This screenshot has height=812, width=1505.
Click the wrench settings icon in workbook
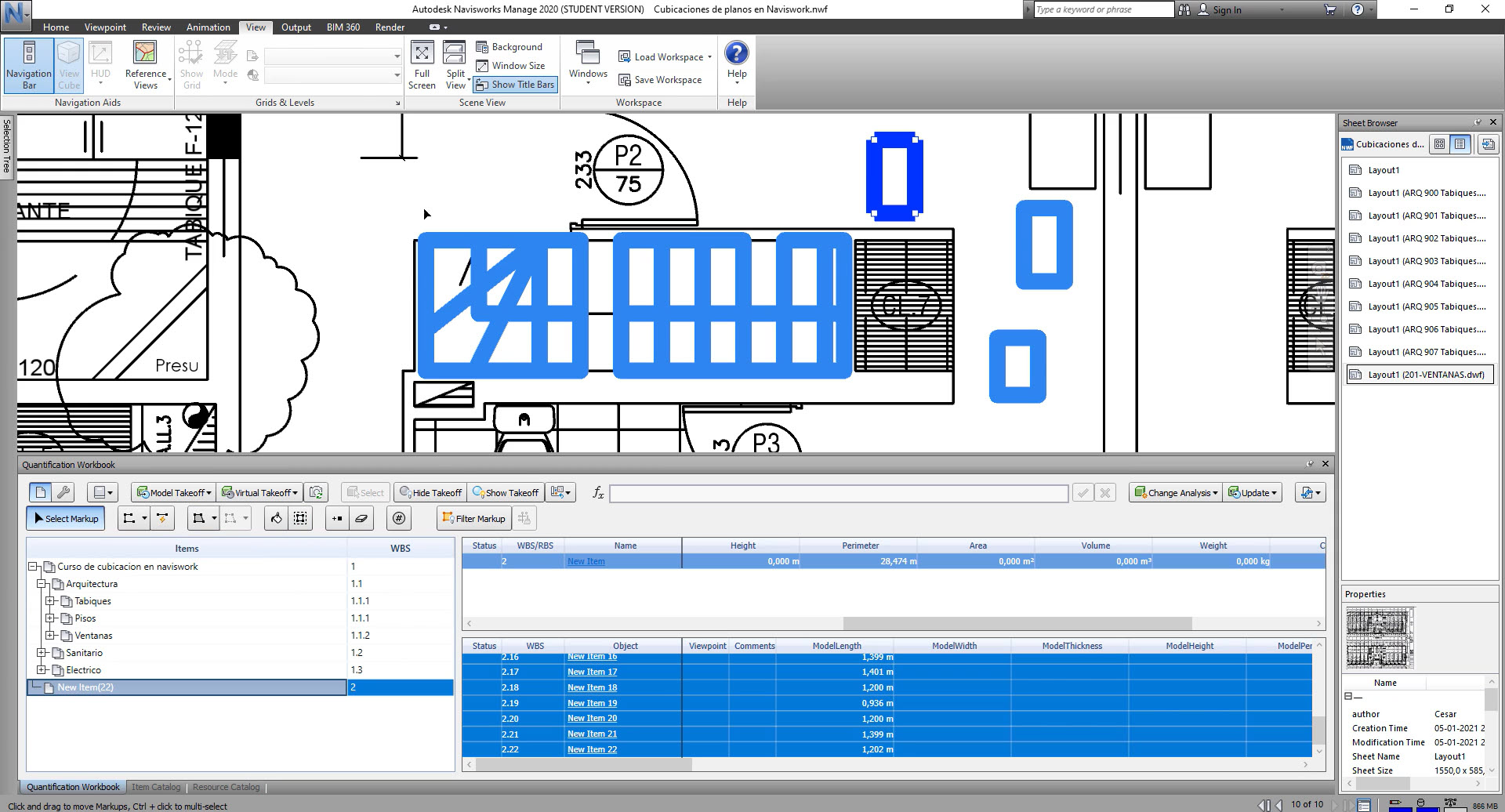coord(63,492)
